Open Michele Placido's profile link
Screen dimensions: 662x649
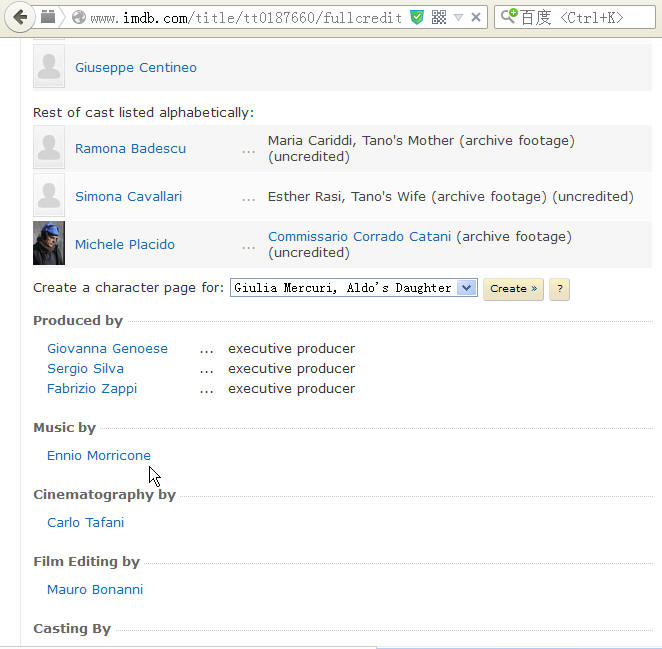pyautogui.click(x=125, y=244)
